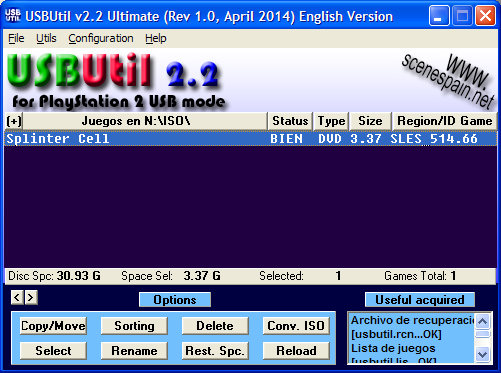Click the [+] header button

14,121
